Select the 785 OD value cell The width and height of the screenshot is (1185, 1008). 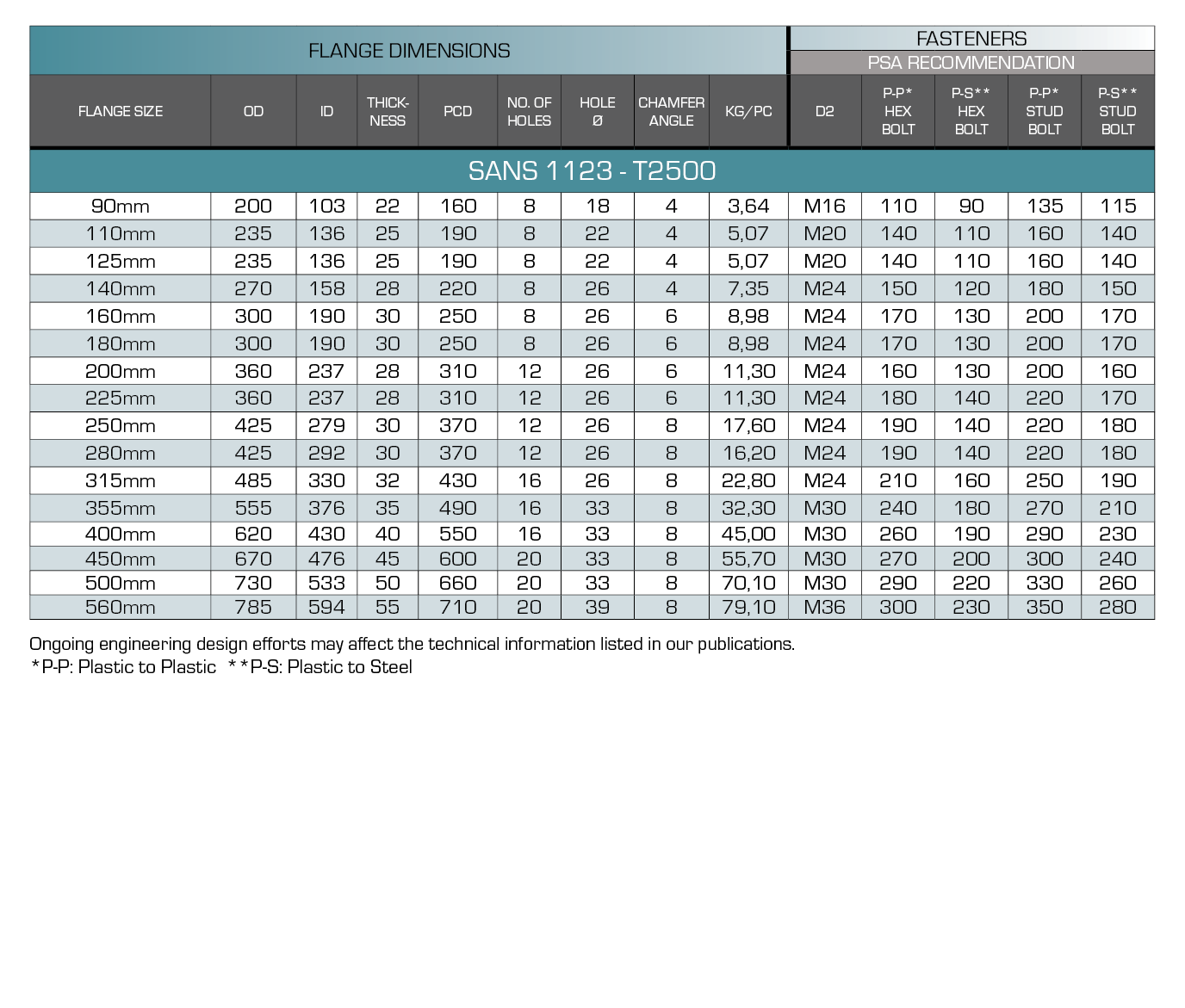coord(253,608)
